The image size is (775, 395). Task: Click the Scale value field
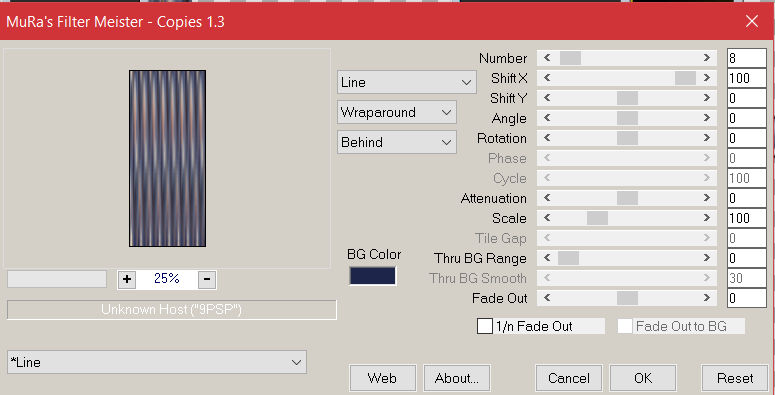[x=747, y=218]
